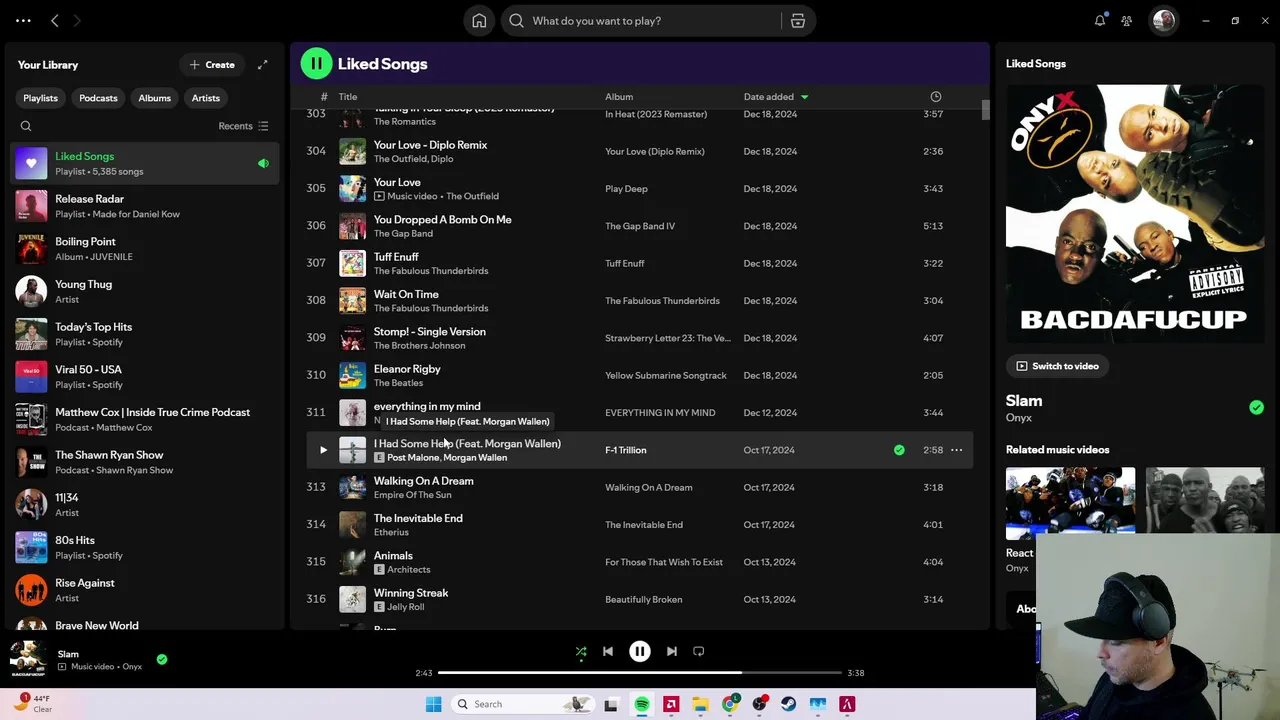Viewport: 1280px width, 720px height.
Task: Open Viral 50 - USA playlist
Action: click(x=145, y=377)
